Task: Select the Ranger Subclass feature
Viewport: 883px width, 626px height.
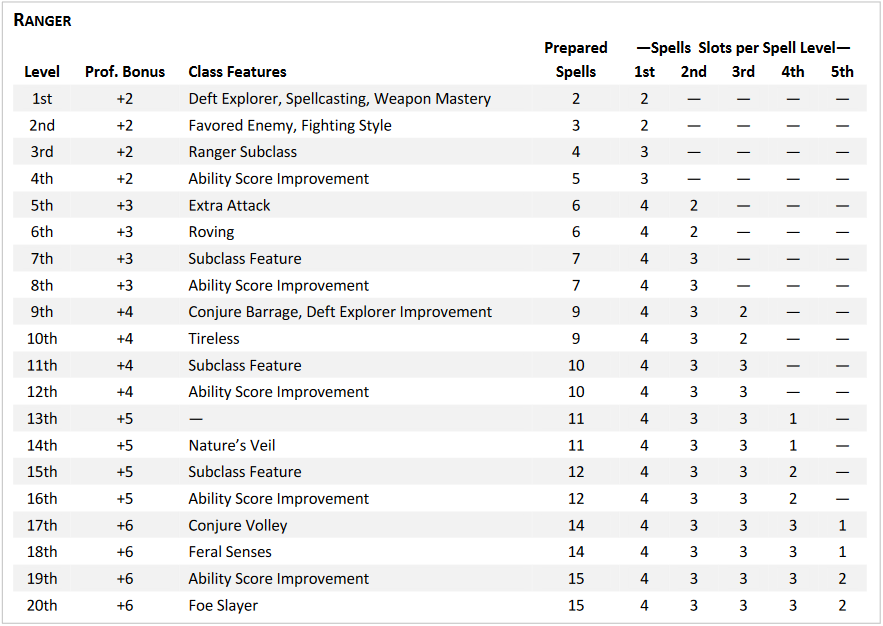Action: pyautogui.click(x=243, y=152)
